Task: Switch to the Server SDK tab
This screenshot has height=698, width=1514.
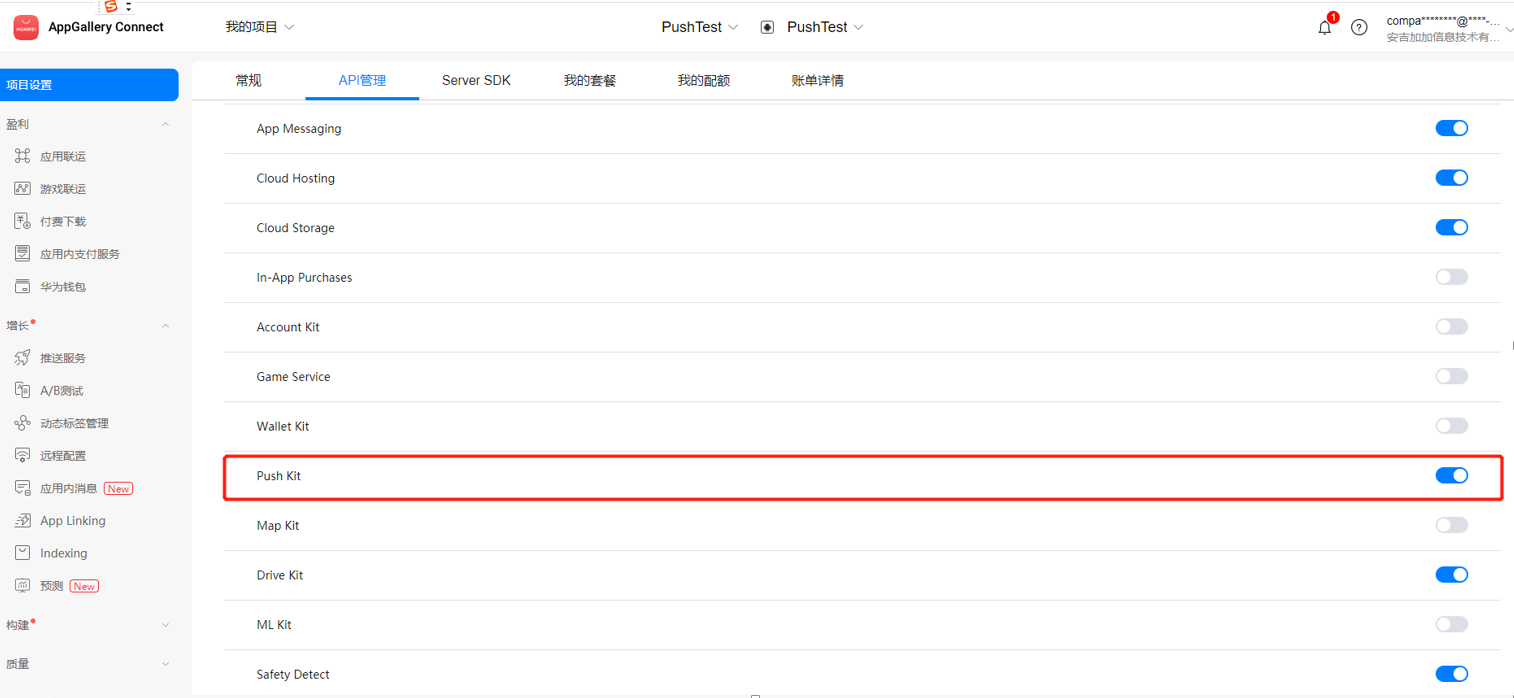Action: (476, 80)
